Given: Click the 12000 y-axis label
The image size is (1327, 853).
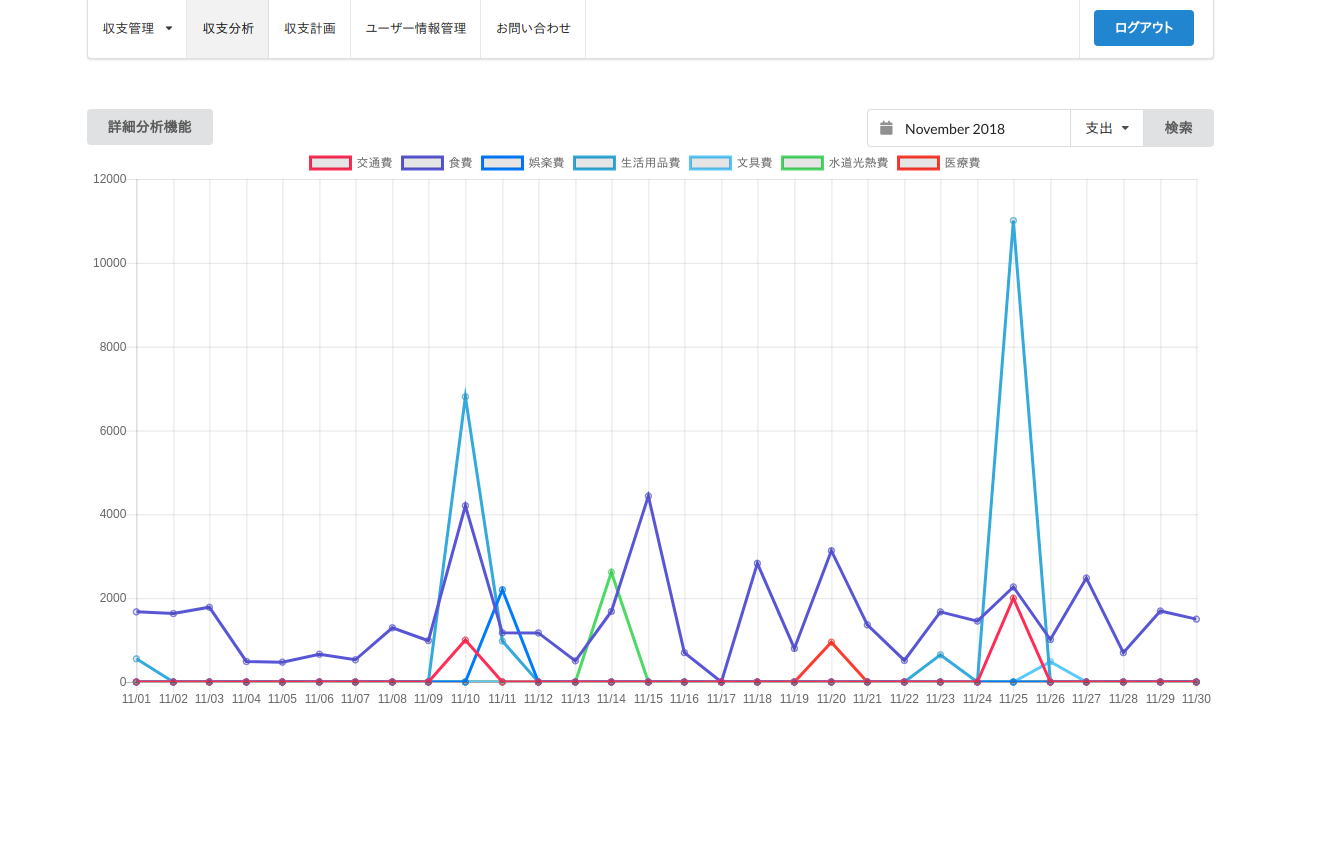Looking at the screenshot, I should 110,179.
